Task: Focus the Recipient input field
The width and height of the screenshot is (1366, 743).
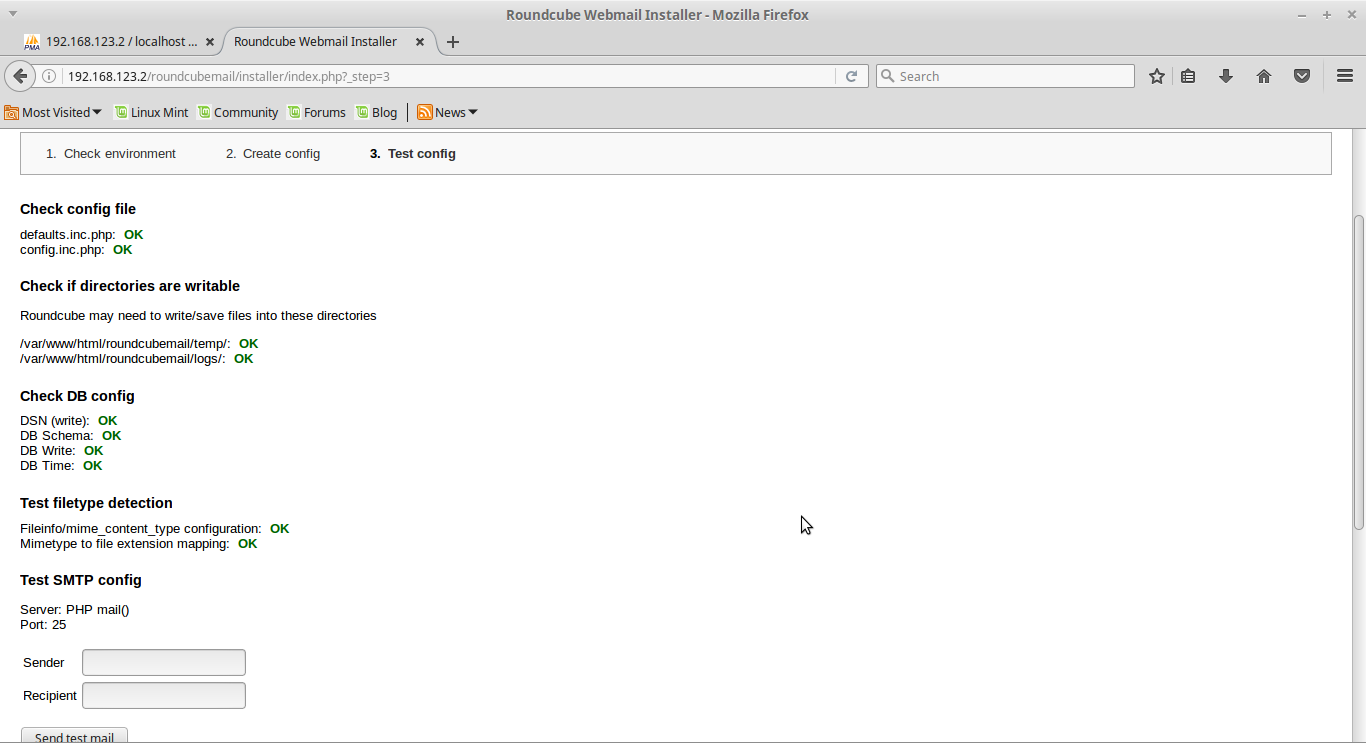Action: 164,695
